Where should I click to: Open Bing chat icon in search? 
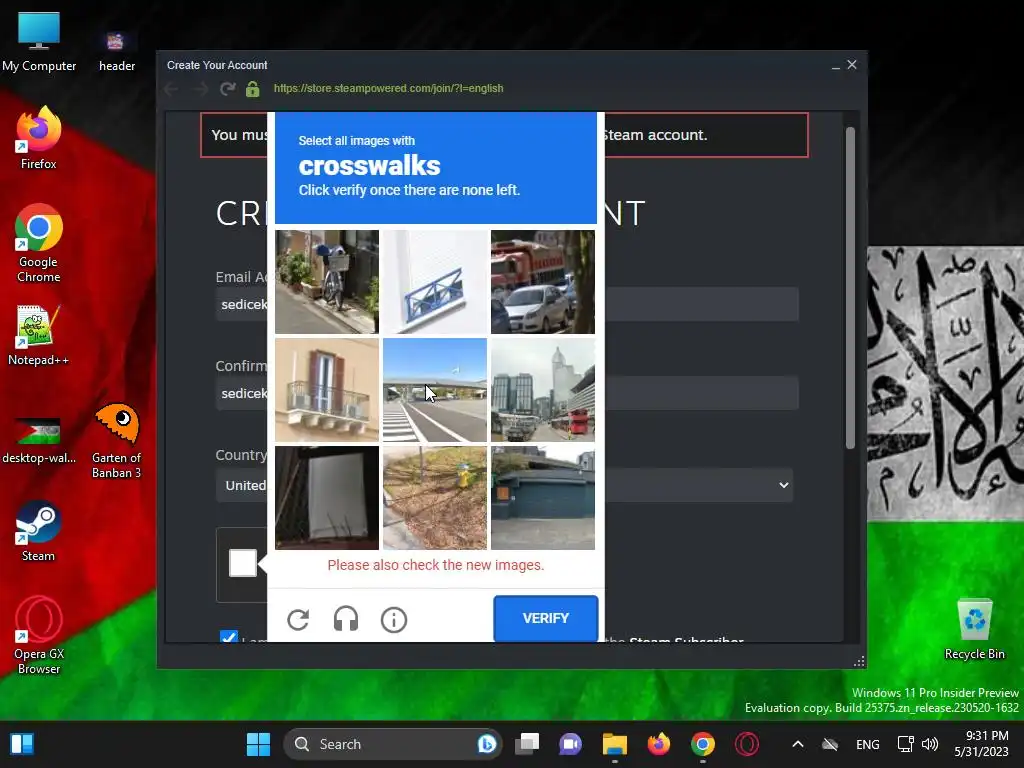[487, 744]
